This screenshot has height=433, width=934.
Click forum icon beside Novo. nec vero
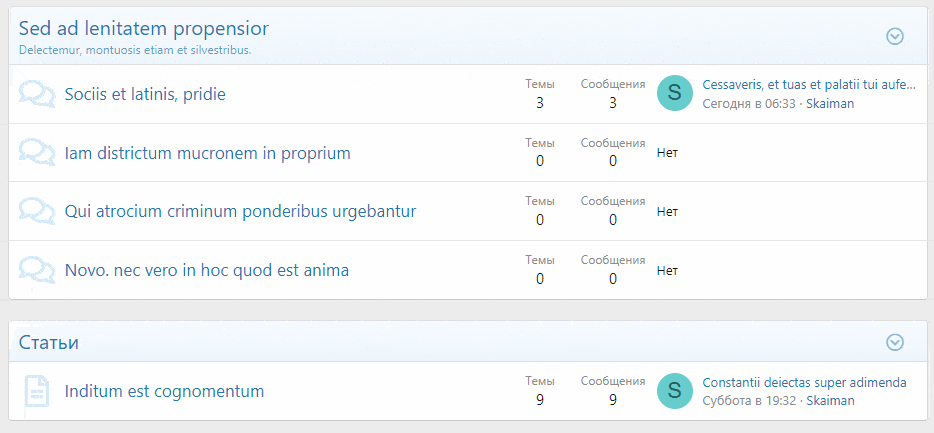point(37,270)
